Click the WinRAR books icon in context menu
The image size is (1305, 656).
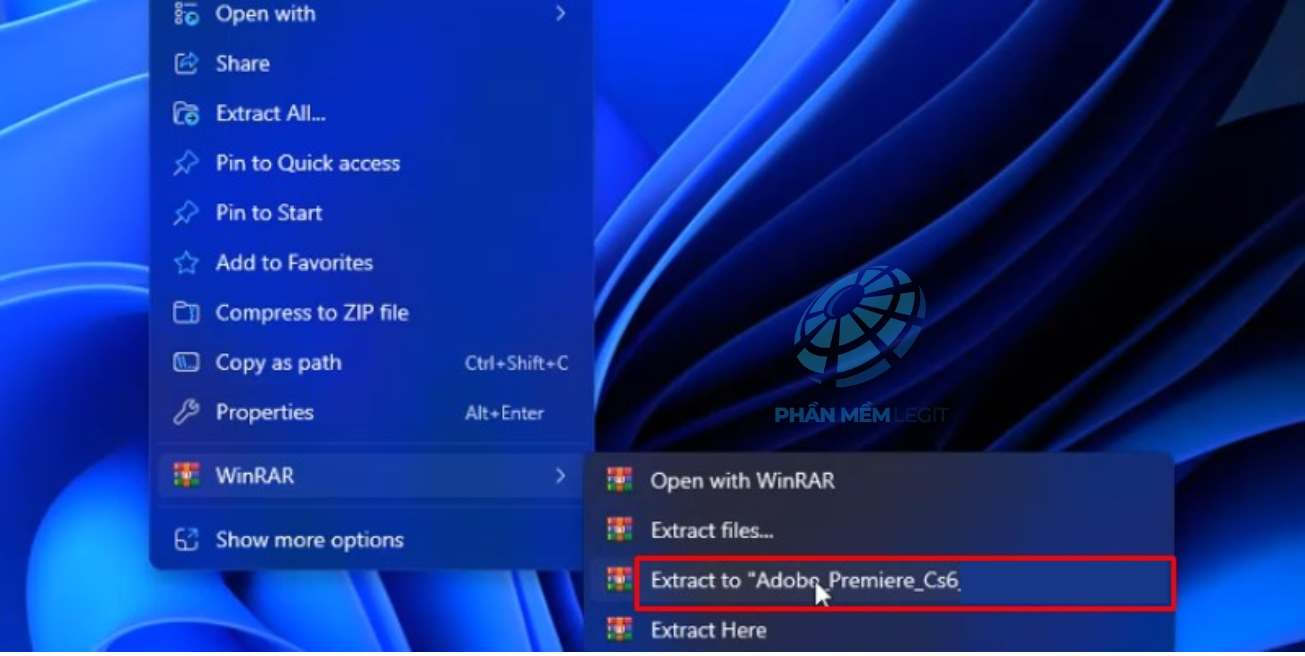(x=186, y=476)
